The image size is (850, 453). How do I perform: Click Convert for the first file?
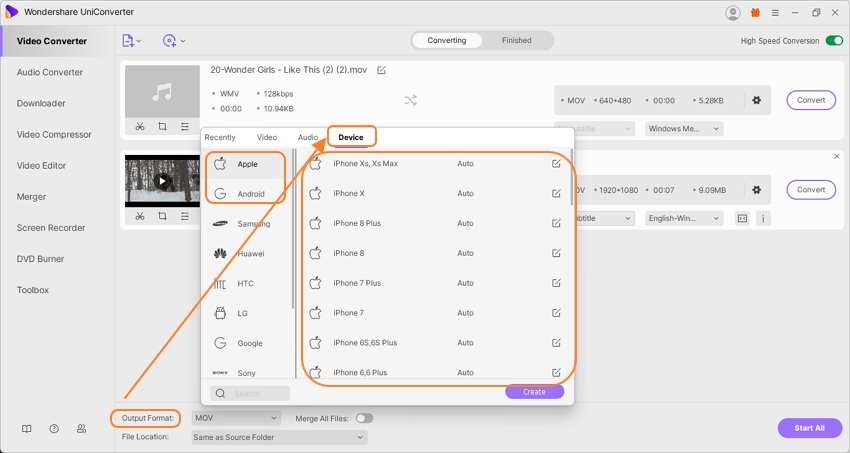[811, 100]
